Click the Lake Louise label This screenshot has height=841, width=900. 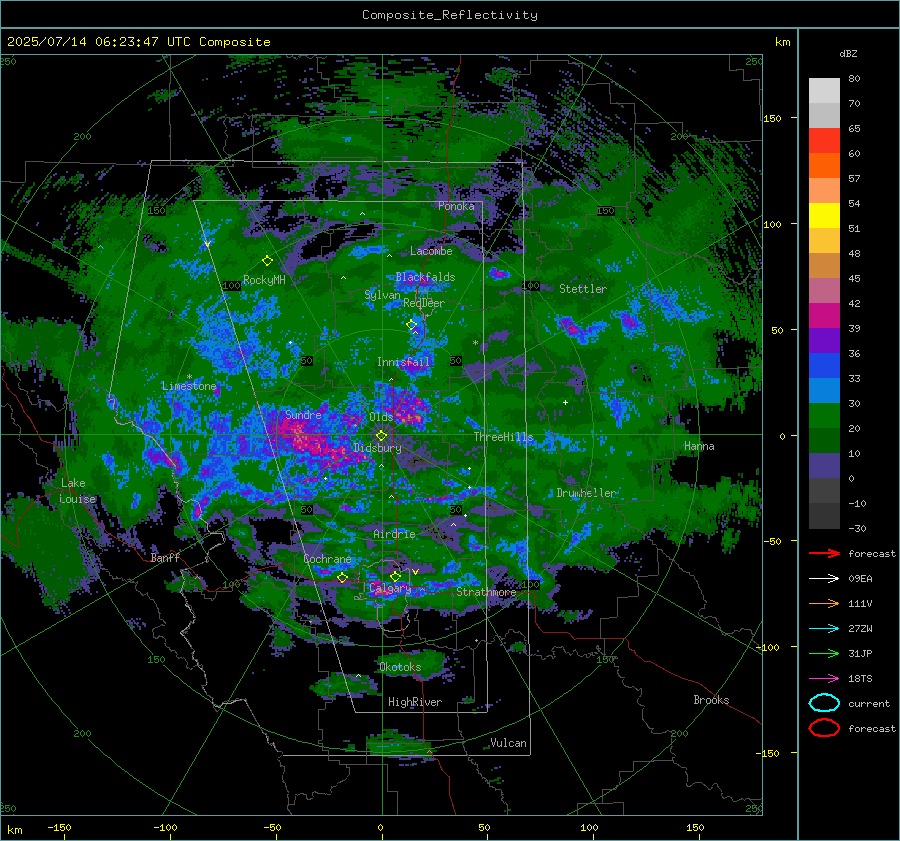click(78, 491)
